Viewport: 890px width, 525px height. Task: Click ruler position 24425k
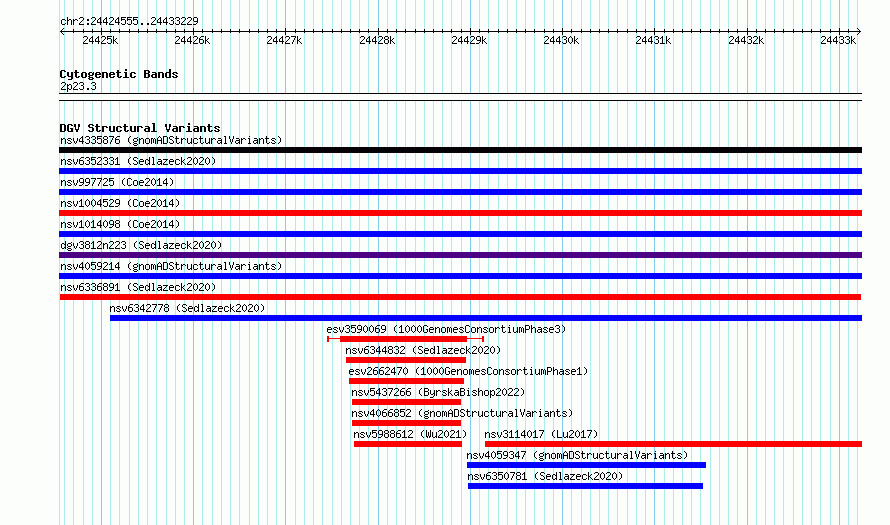(100, 40)
